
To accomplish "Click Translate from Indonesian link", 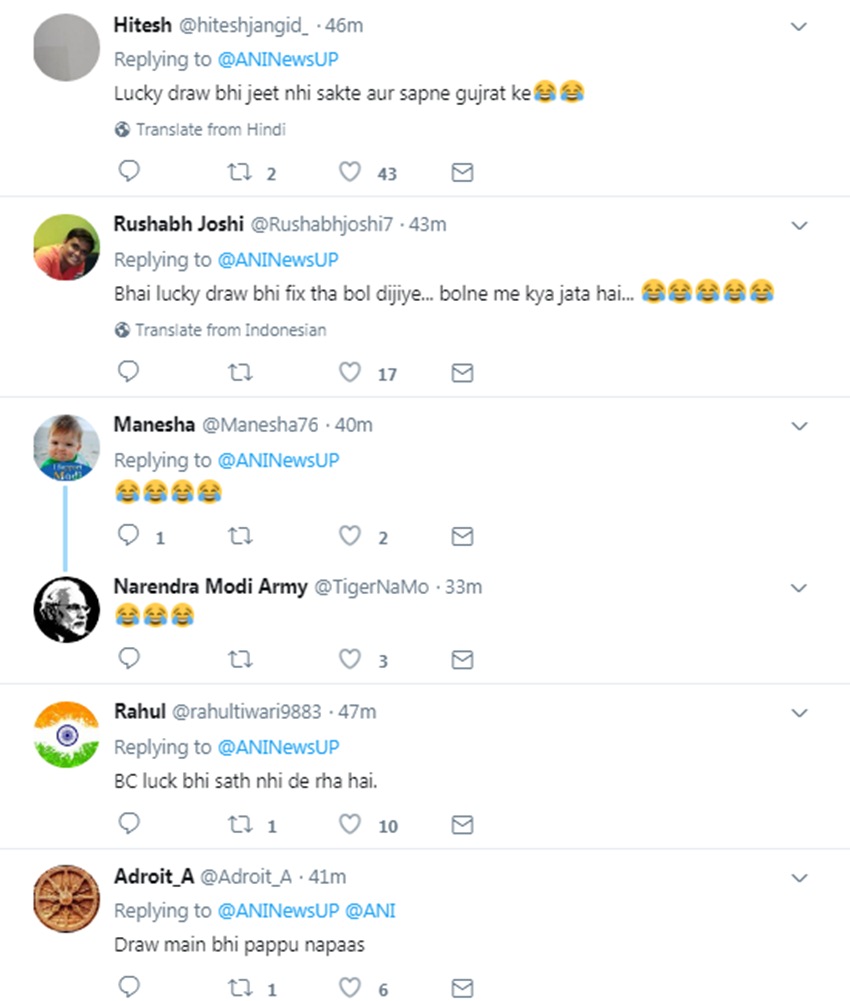I will coord(230,329).
